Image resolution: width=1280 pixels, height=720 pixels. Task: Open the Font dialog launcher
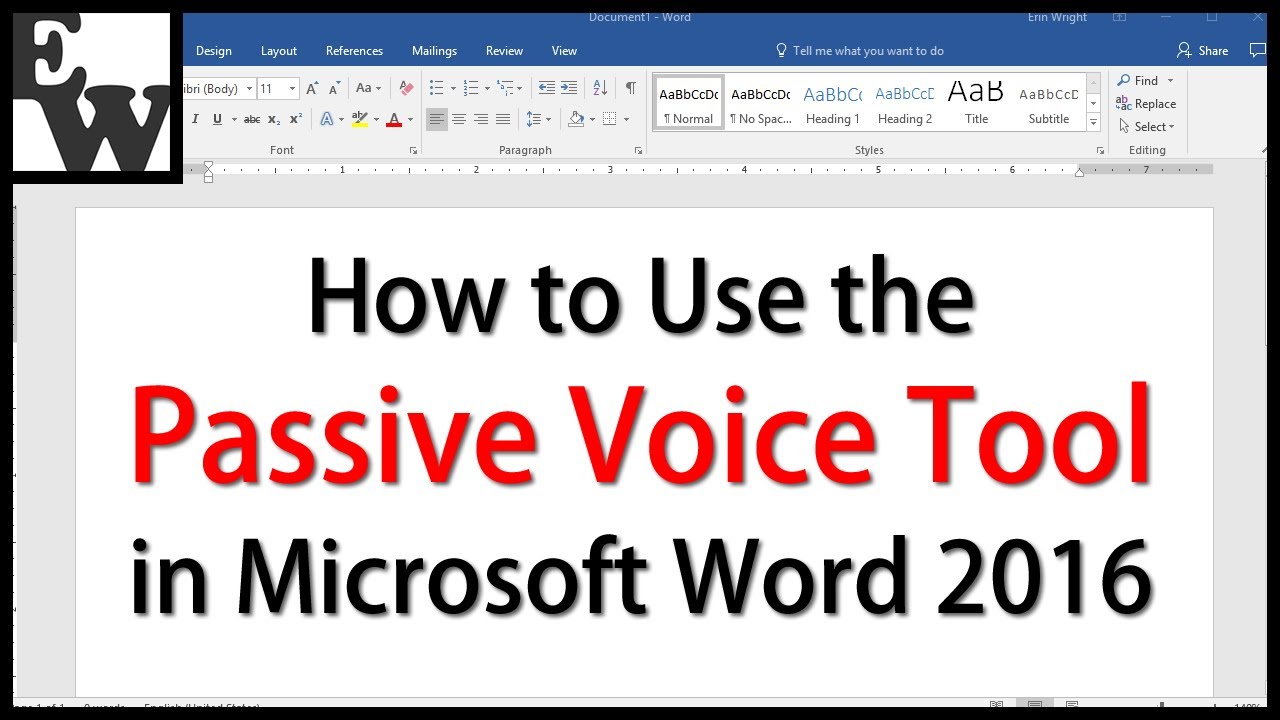(x=413, y=151)
